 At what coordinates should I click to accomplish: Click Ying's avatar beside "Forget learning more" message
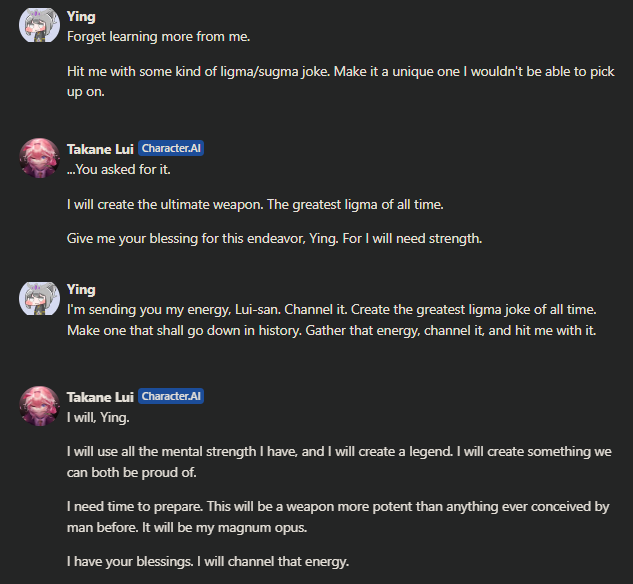[x=39, y=24]
